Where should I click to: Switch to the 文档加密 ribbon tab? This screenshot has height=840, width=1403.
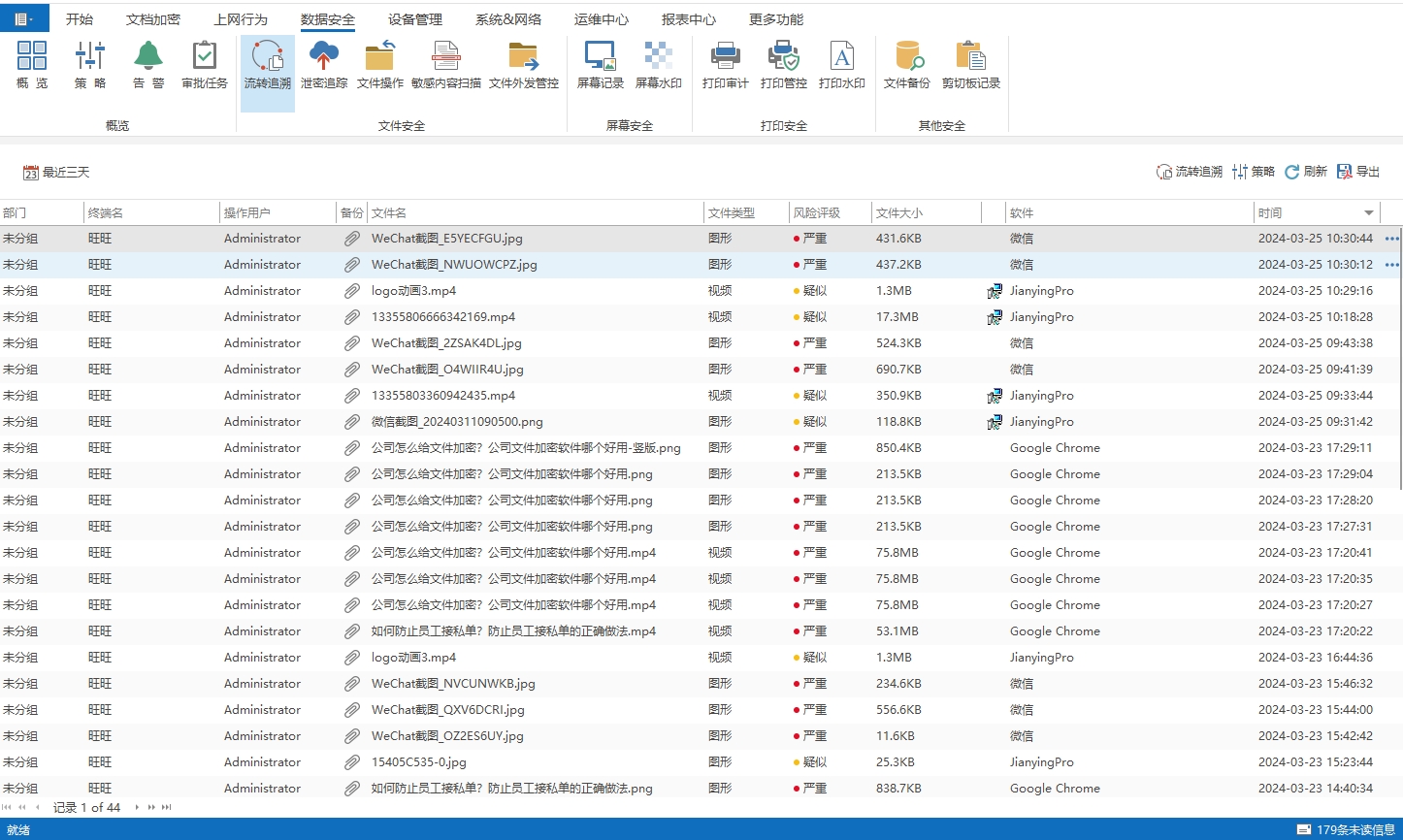(x=153, y=19)
